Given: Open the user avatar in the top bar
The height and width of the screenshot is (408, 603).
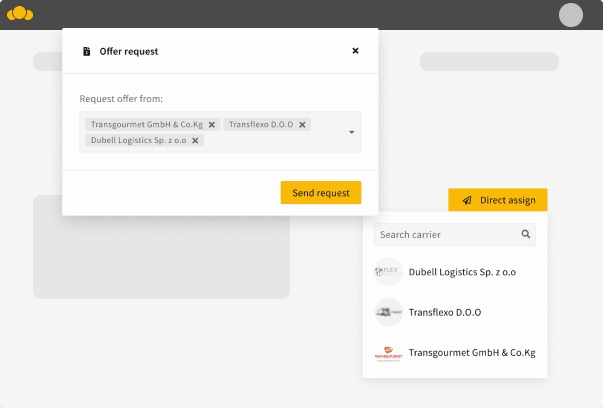Looking at the screenshot, I should (571, 15).
